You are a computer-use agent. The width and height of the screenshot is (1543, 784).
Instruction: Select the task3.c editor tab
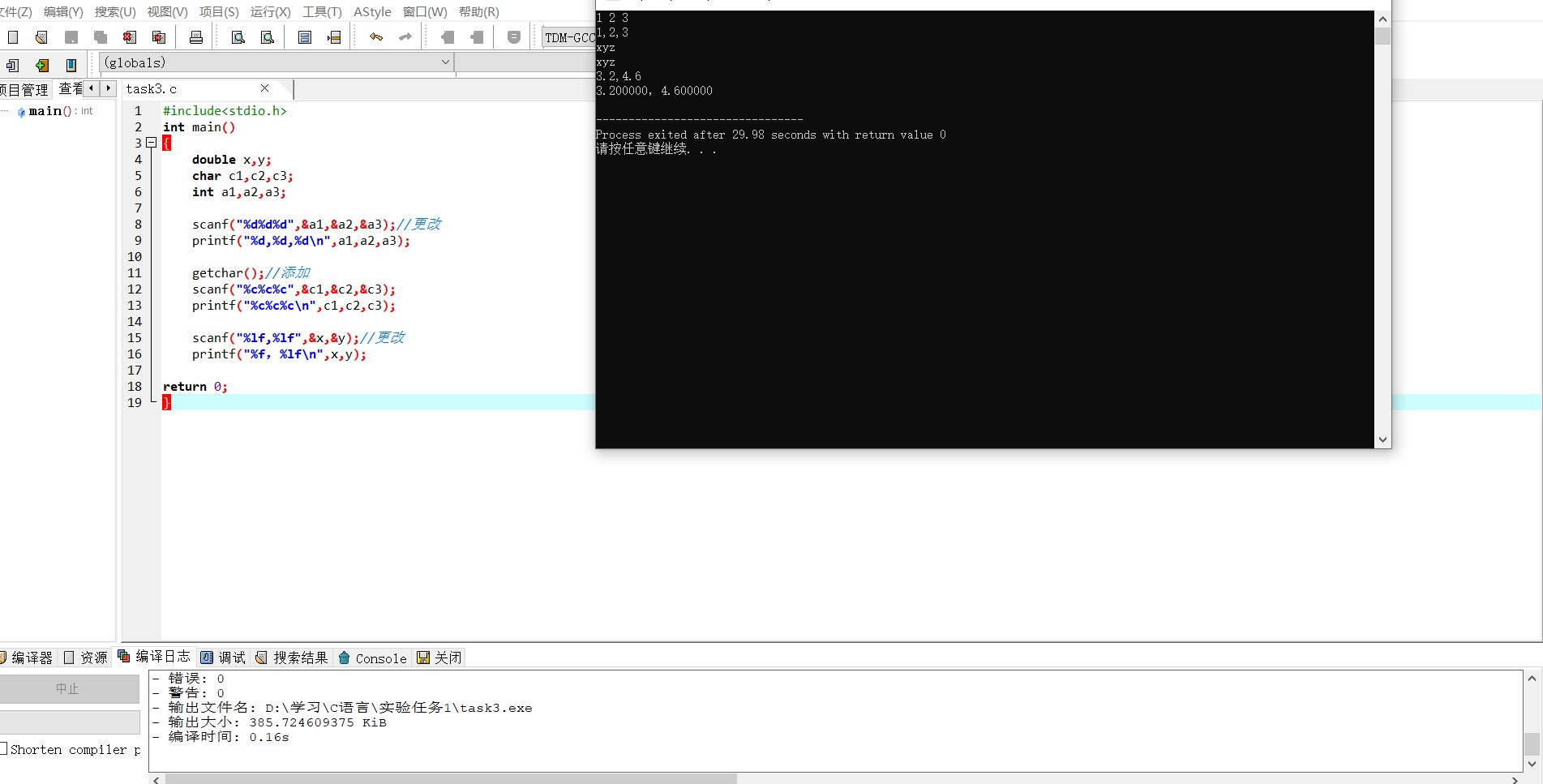(152, 88)
